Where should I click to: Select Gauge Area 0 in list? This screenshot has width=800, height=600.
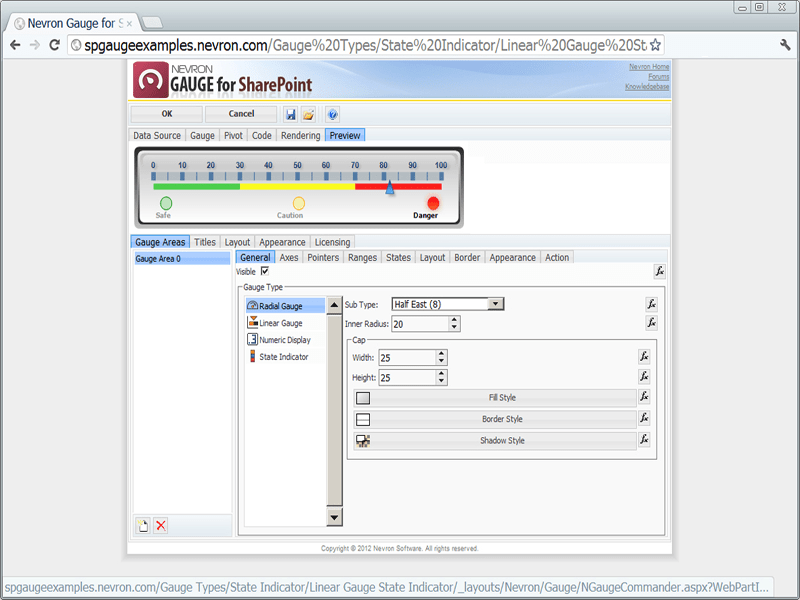point(182,259)
